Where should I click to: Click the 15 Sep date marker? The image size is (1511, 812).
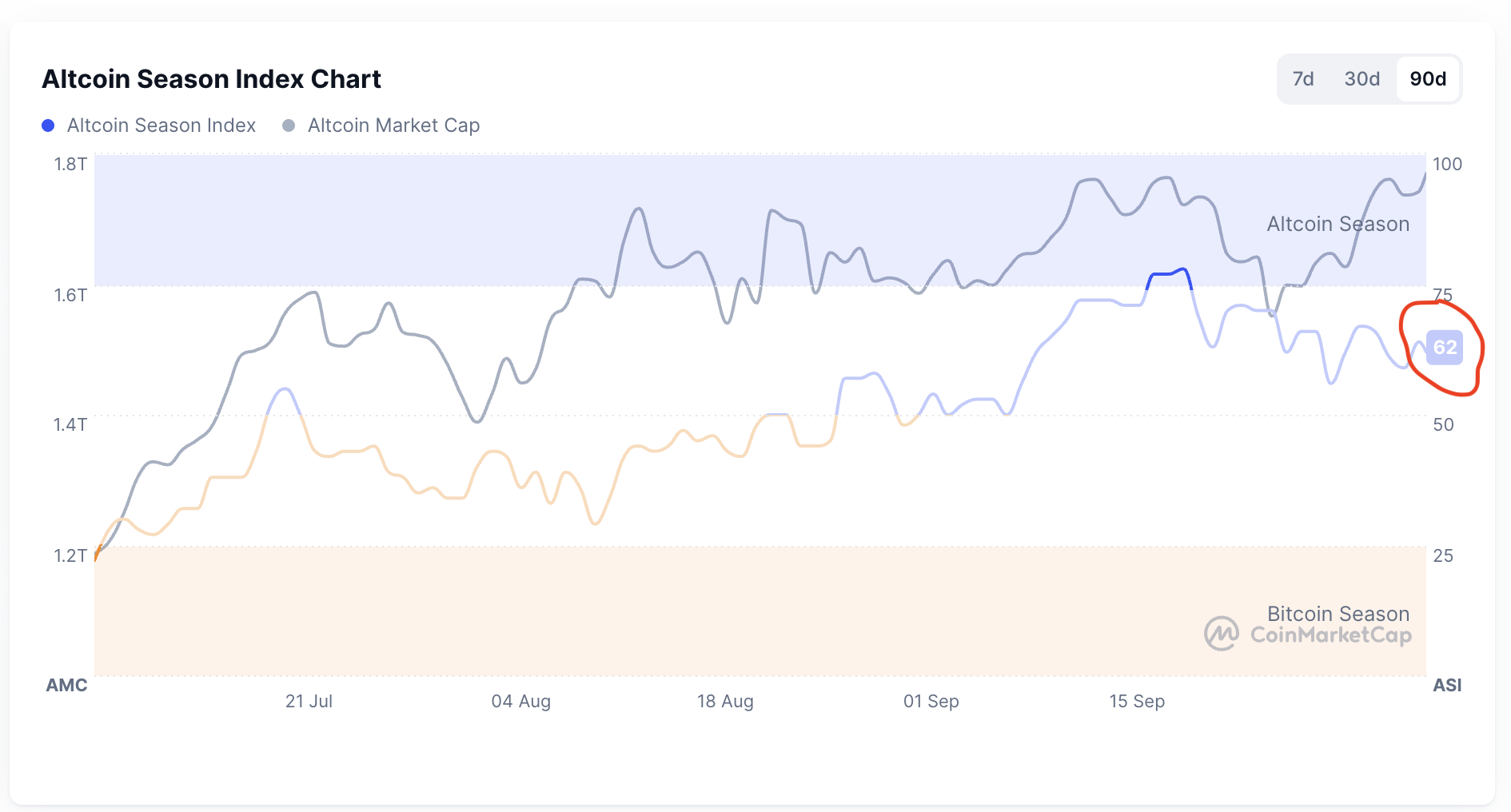point(1136,701)
